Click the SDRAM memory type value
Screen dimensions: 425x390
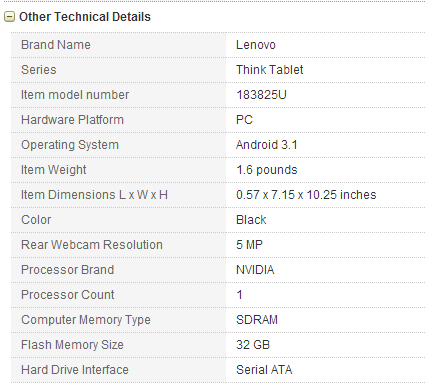point(257,320)
